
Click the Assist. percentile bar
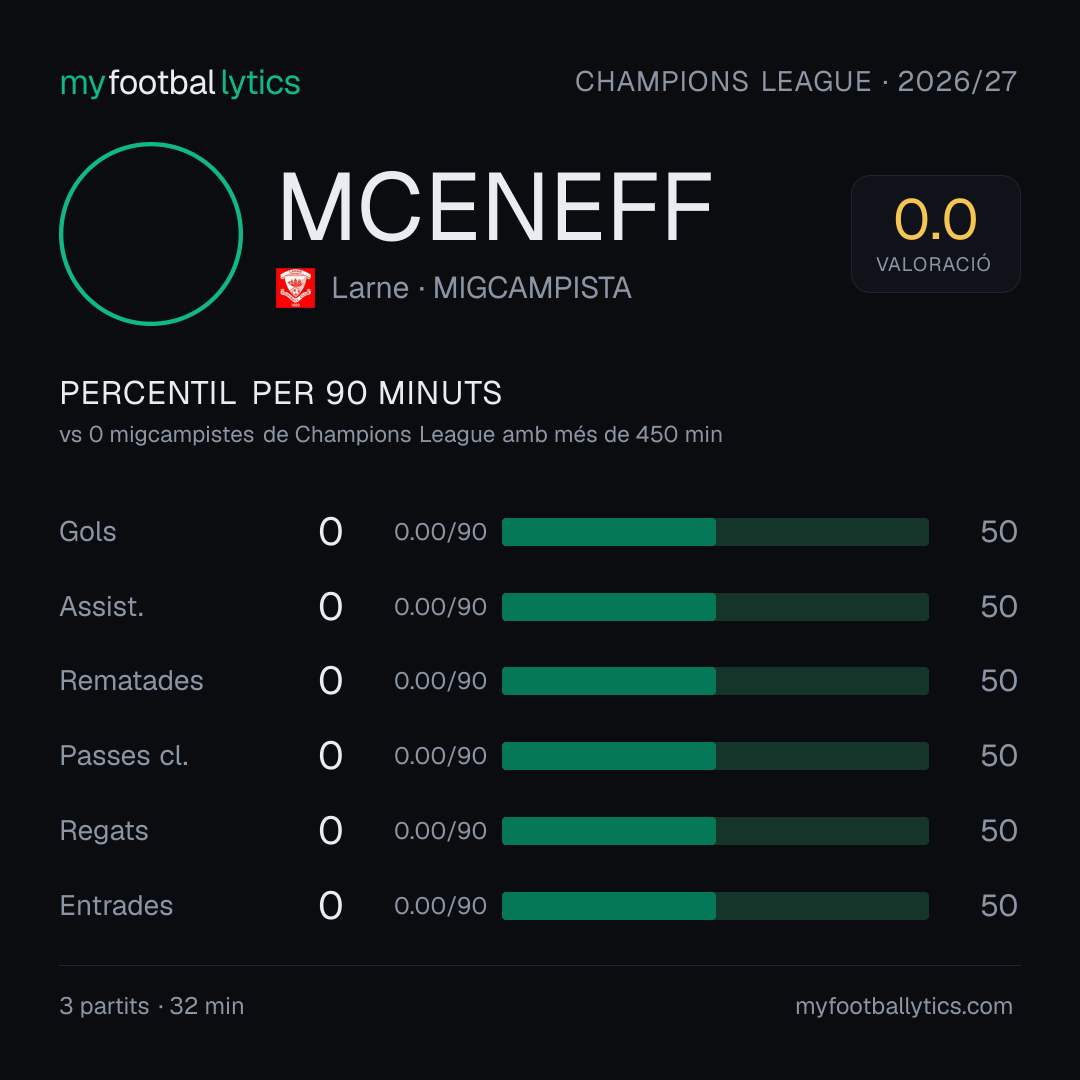point(715,607)
